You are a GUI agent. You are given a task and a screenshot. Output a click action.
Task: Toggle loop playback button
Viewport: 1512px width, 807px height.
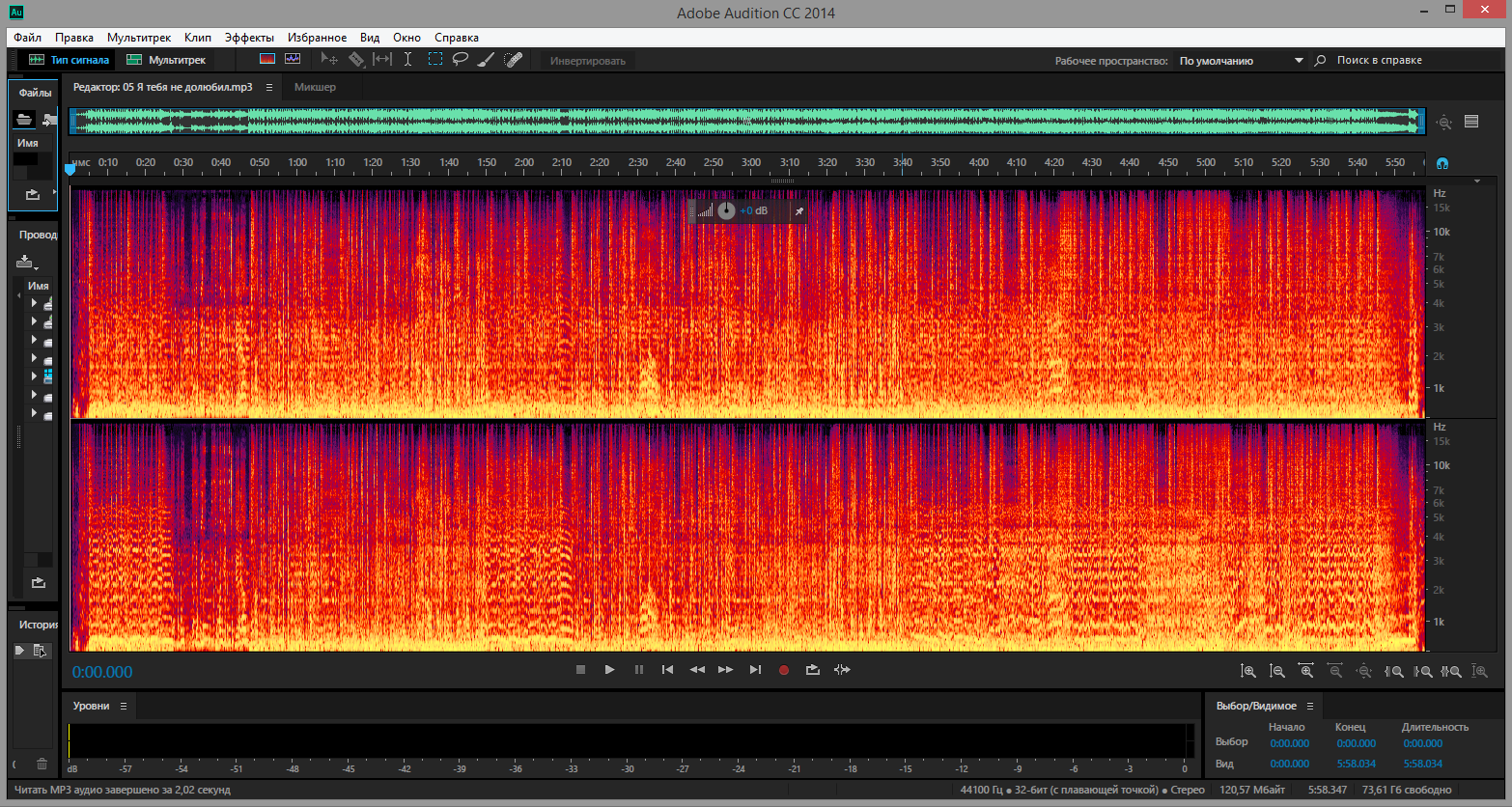pyautogui.click(x=813, y=670)
